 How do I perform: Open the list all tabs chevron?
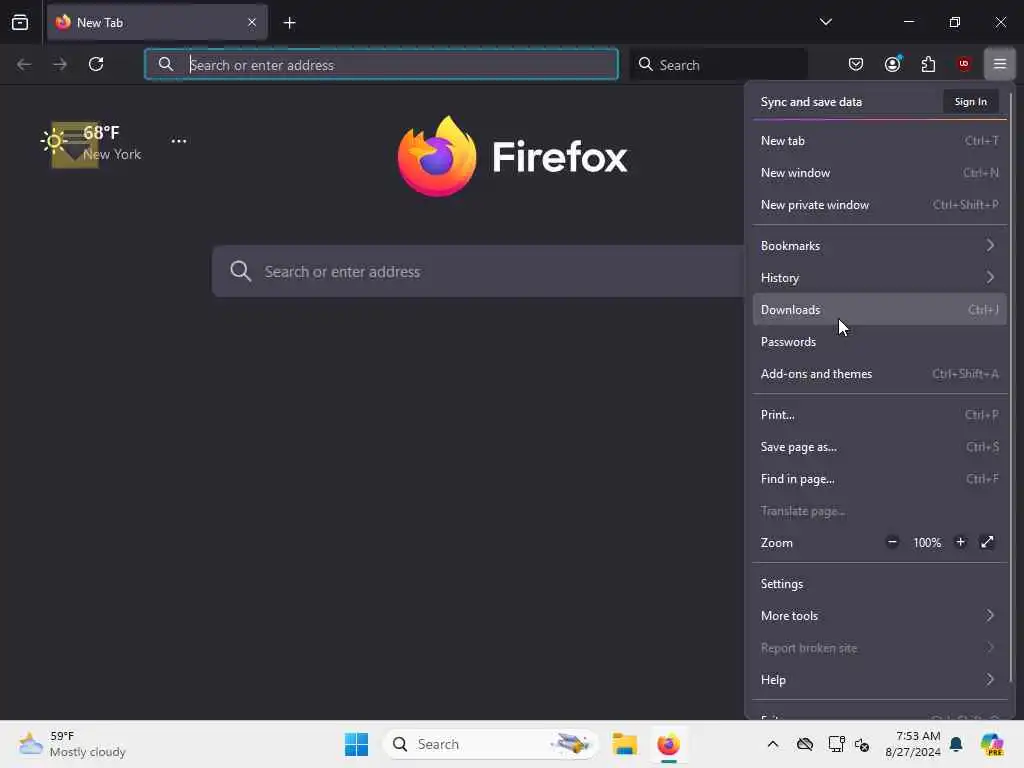point(825,22)
